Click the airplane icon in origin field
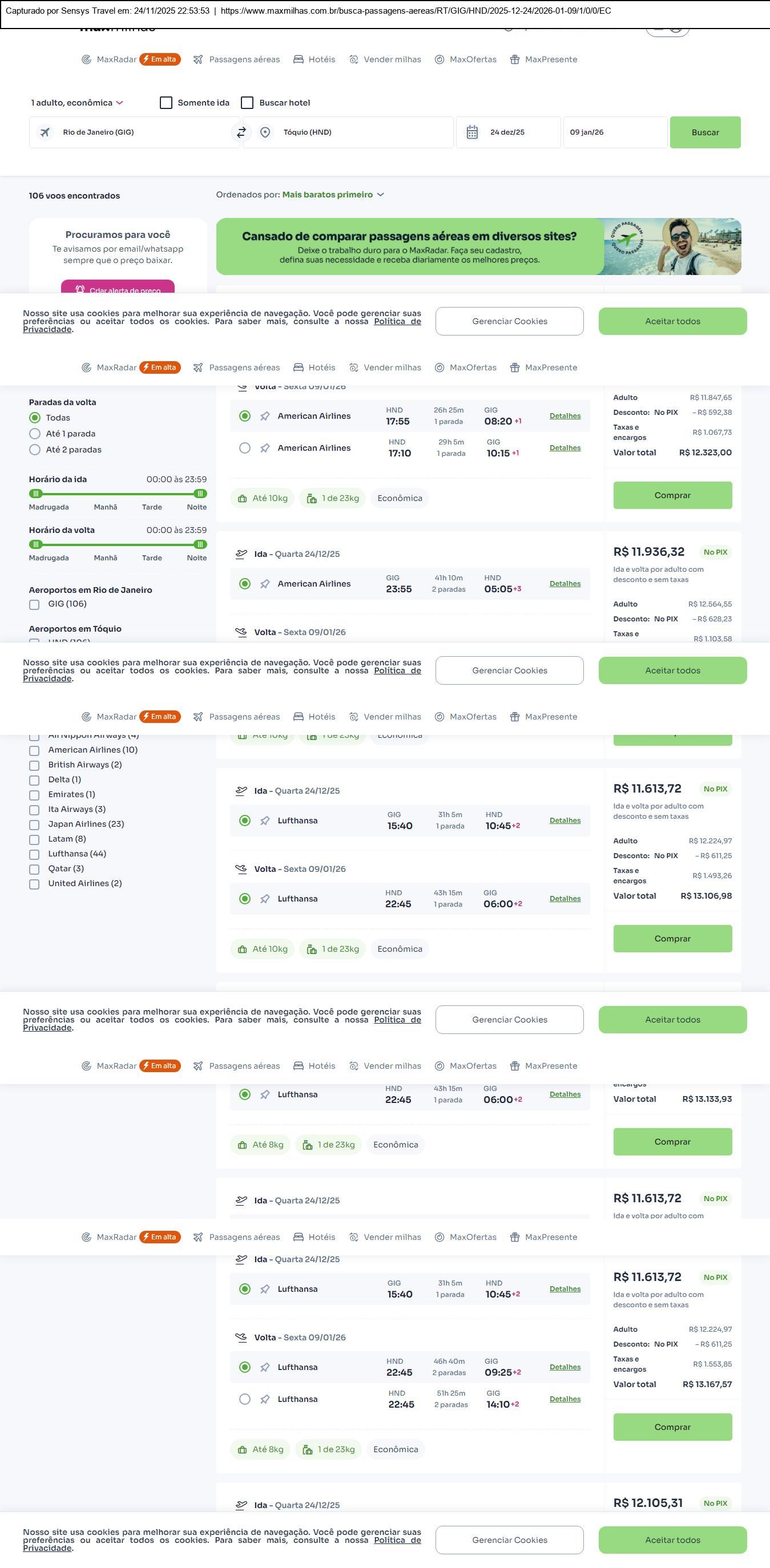The width and height of the screenshot is (770, 1568). 45,133
